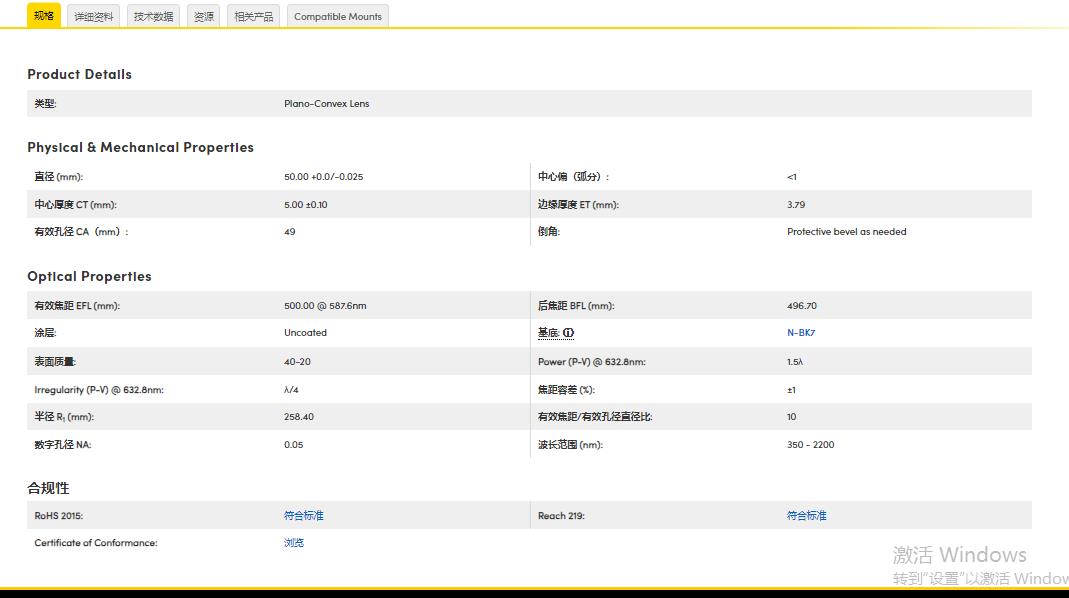Go to the 相关产品 tab
The image size is (1069, 598).
253,16
